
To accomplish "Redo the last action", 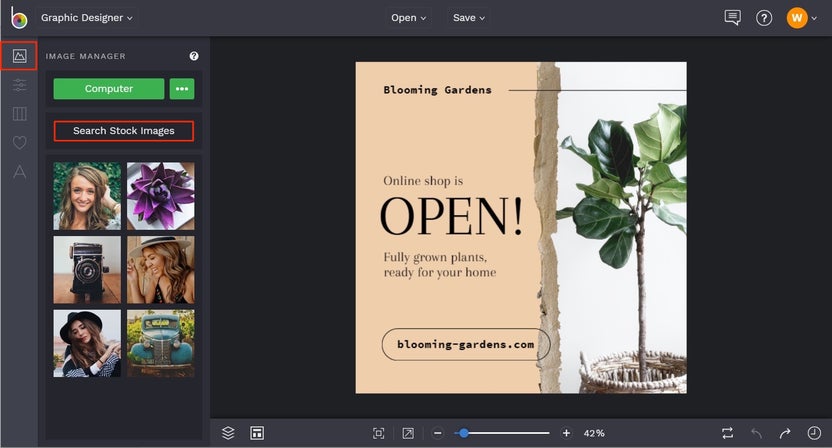I will tap(785, 433).
